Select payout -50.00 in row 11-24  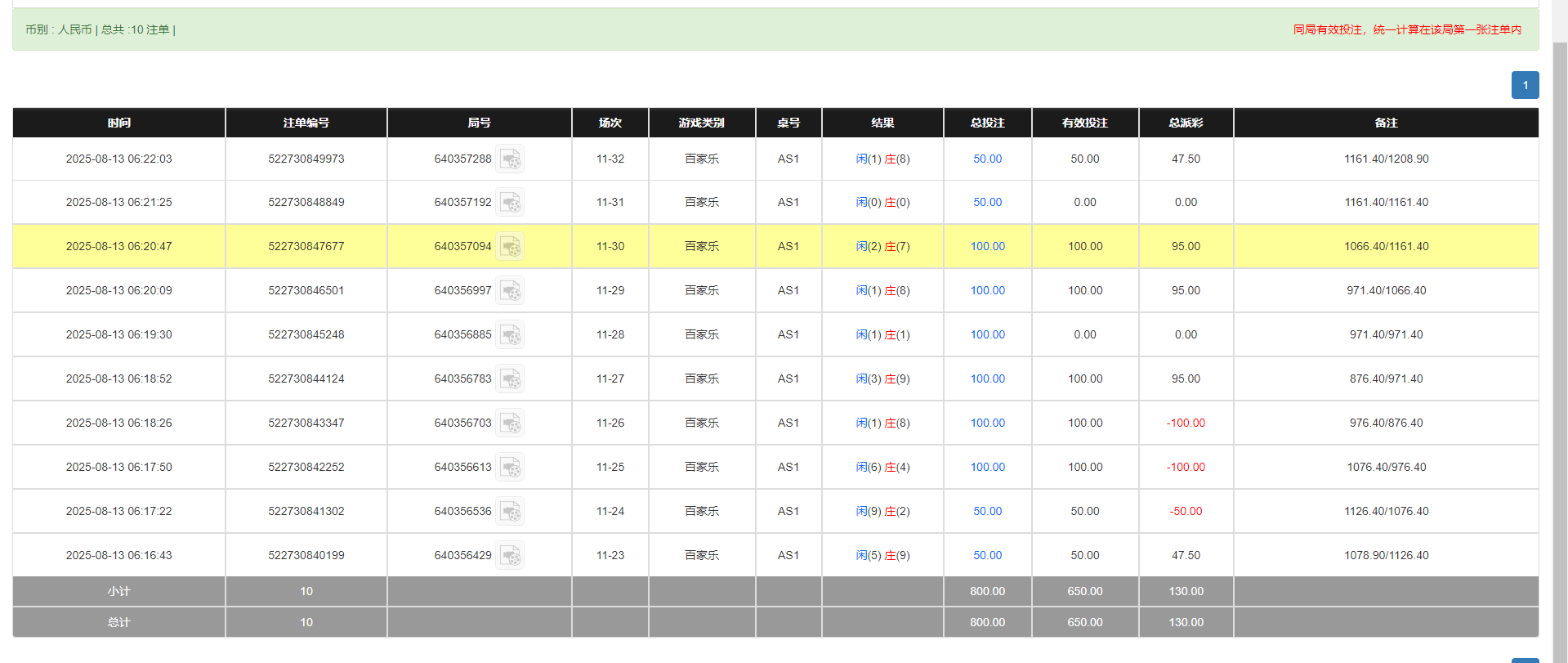pos(1186,511)
